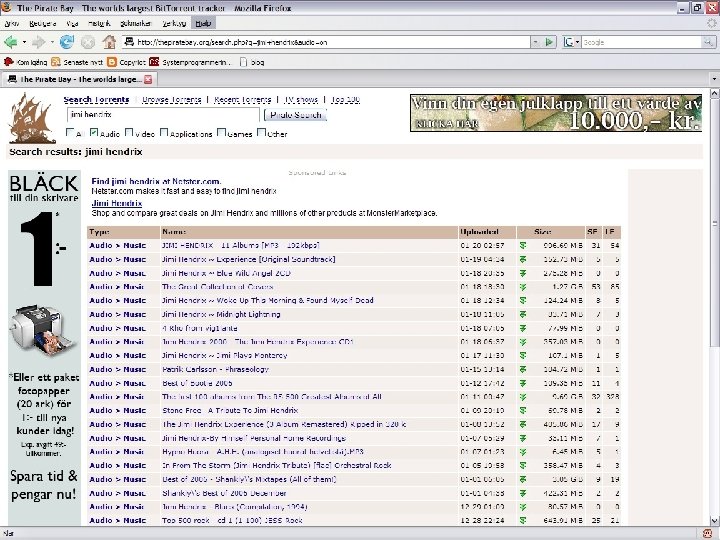Check the Video category checkbox
The height and width of the screenshot is (540, 720).
(x=129, y=133)
